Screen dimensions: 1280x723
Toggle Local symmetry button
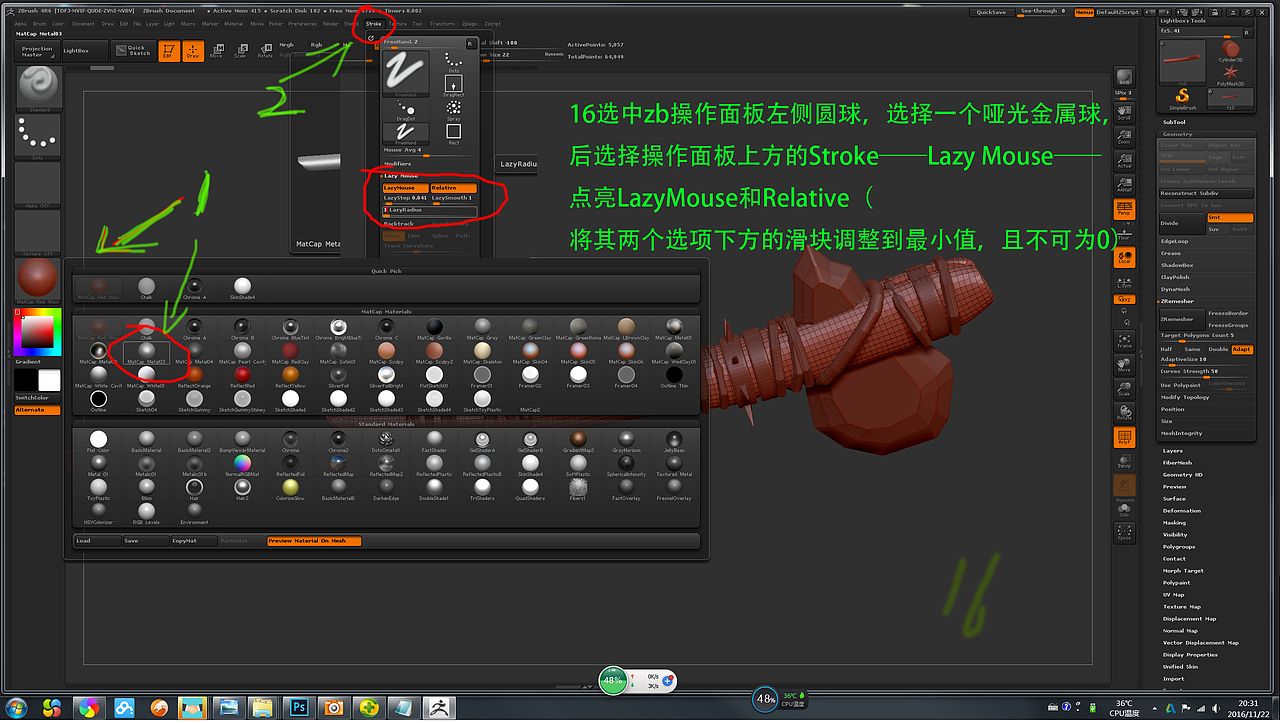1124,259
